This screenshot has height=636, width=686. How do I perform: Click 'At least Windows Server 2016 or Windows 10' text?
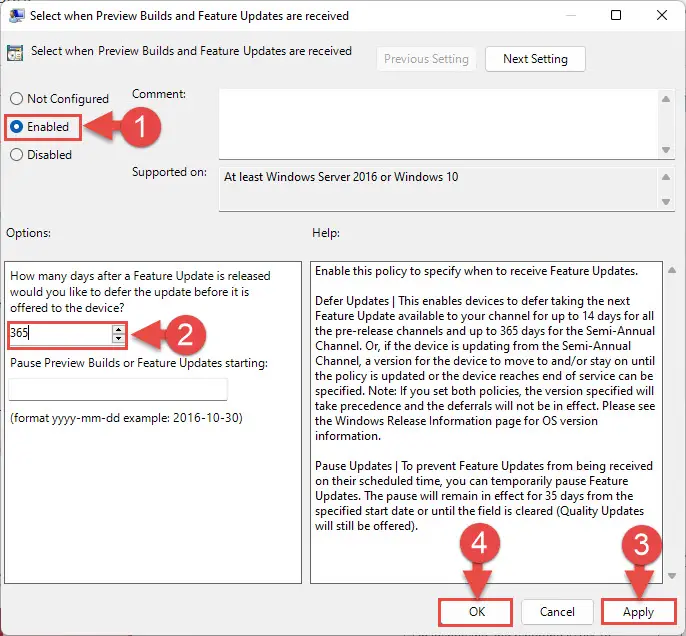pyautogui.click(x=341, y=177)
